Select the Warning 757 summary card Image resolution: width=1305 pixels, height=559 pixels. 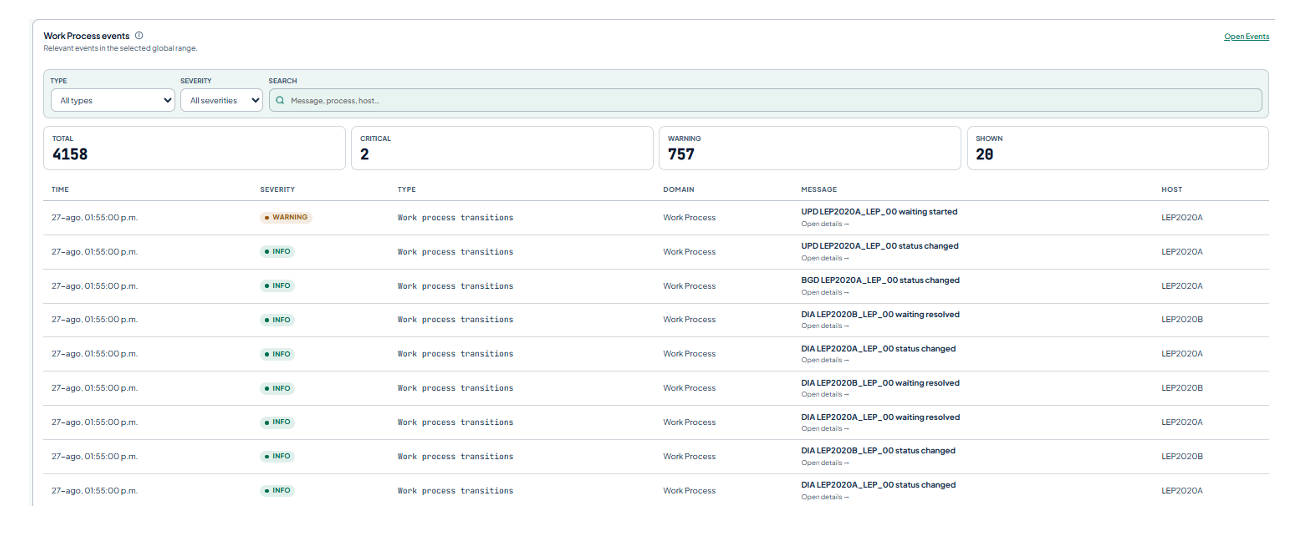pos(809,148)
